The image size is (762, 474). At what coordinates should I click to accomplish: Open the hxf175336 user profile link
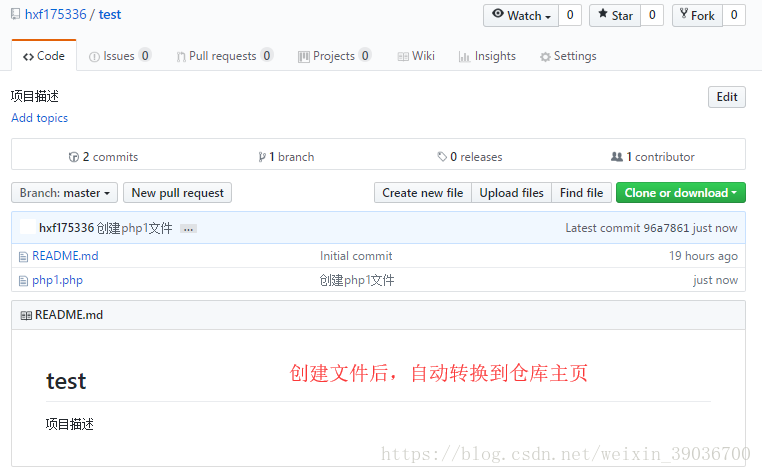click(x=55, y=15)
